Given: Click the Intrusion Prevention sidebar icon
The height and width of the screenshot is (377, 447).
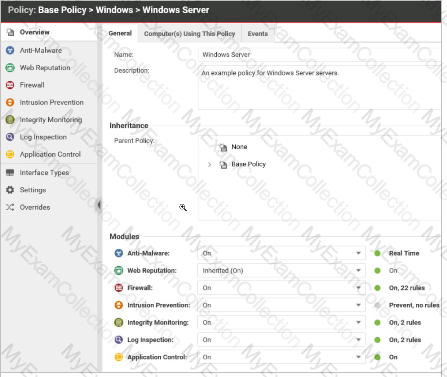Looking at the screenshot, I should tap(10, 102).
